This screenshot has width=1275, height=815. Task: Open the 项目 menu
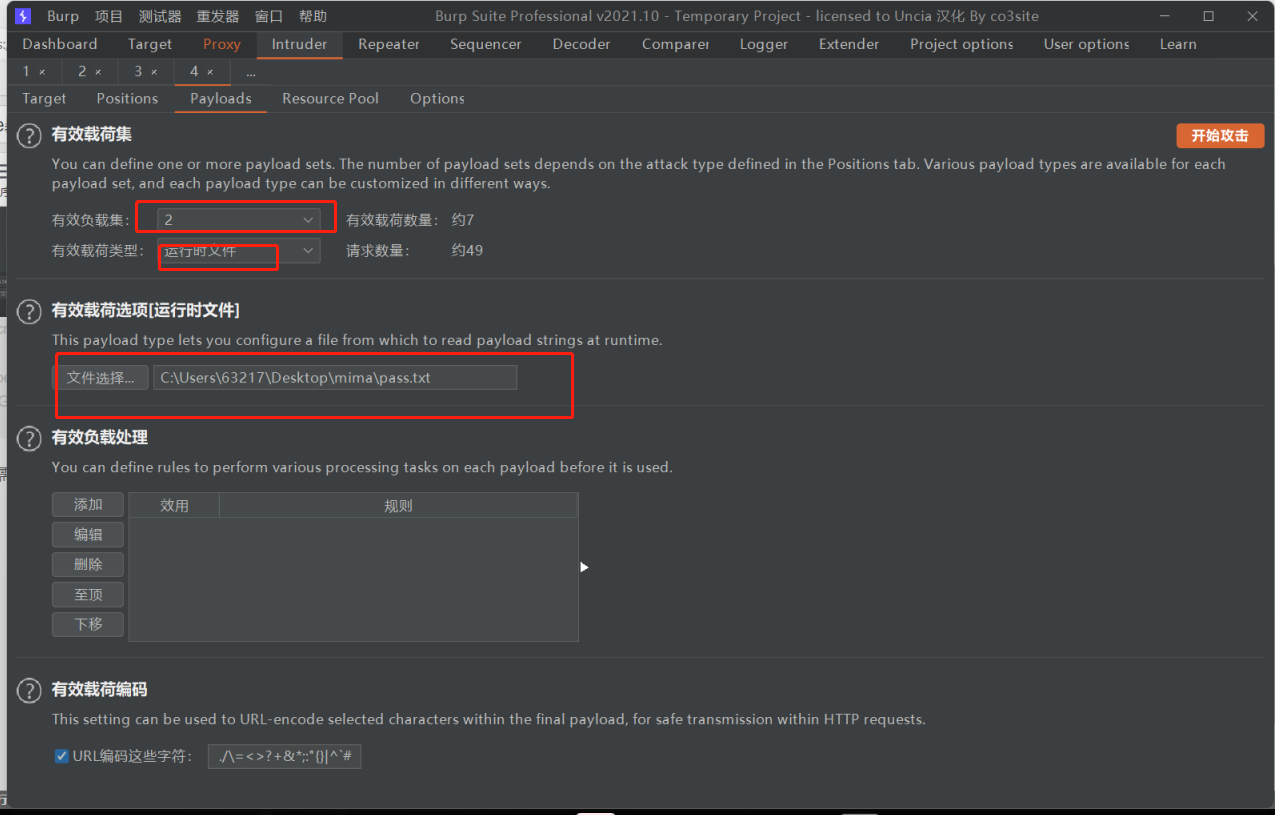click(109, 16)
